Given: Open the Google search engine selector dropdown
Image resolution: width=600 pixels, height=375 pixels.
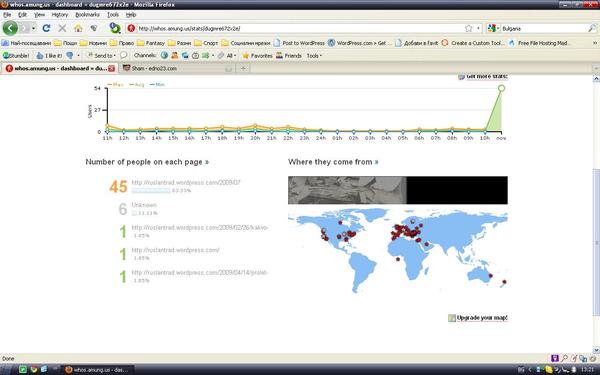Looking at the screenshot, I should (493, 28).
